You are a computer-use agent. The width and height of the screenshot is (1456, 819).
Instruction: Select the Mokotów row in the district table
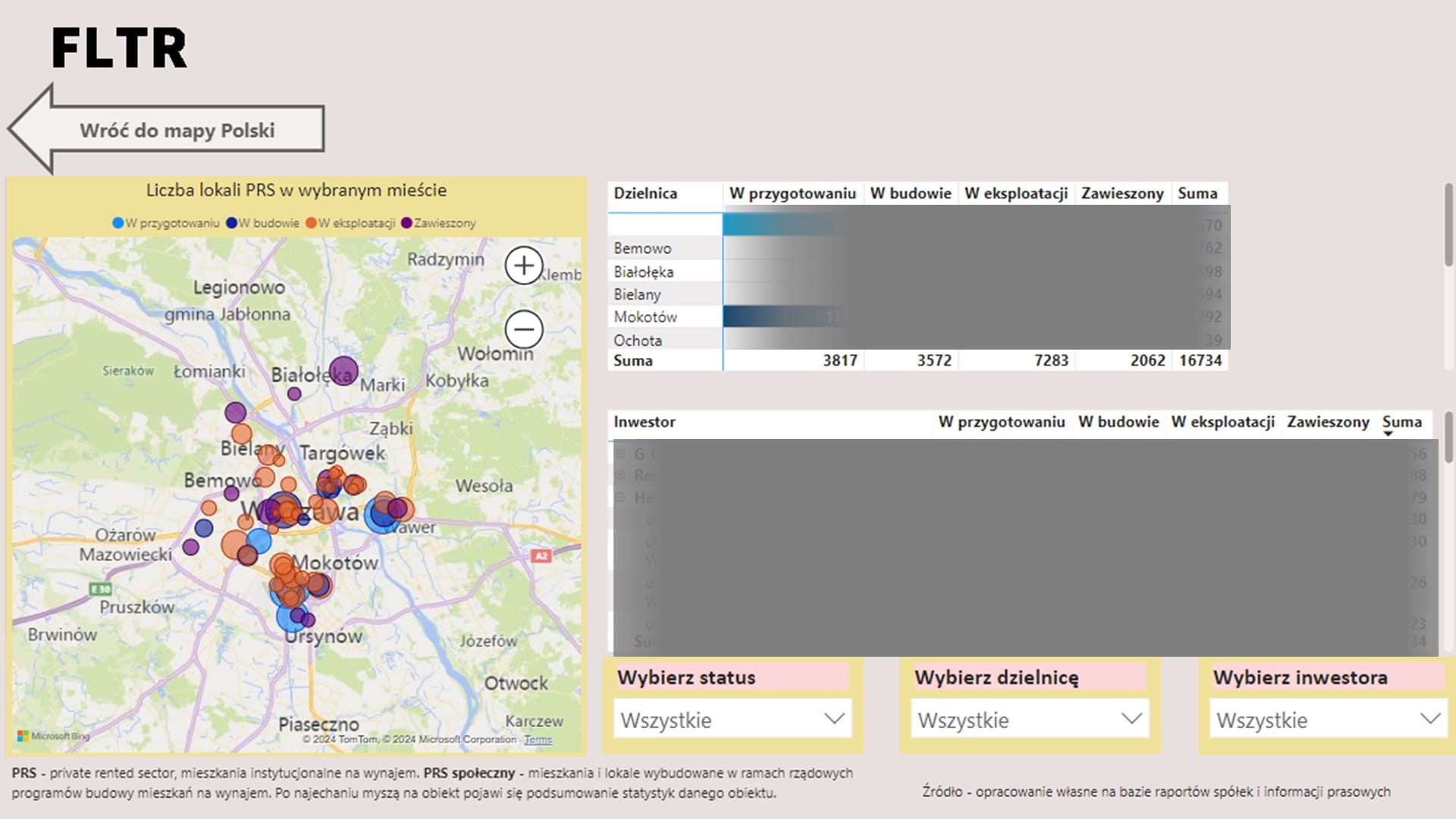coord(645,317)
